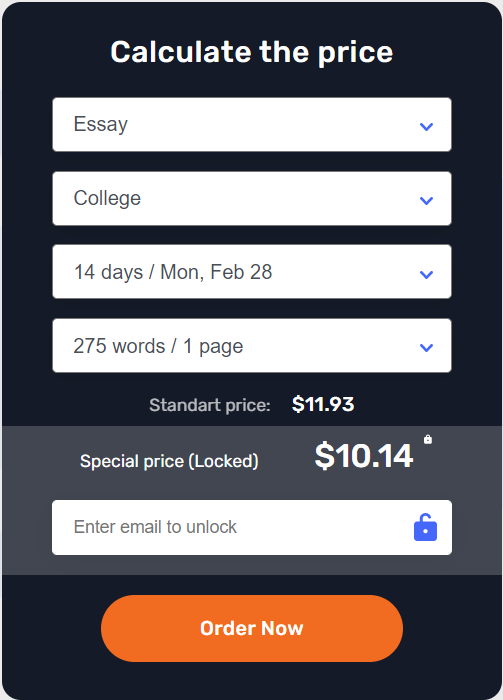Click the gray special price band background
503x700 pixels.
(252, 500)
